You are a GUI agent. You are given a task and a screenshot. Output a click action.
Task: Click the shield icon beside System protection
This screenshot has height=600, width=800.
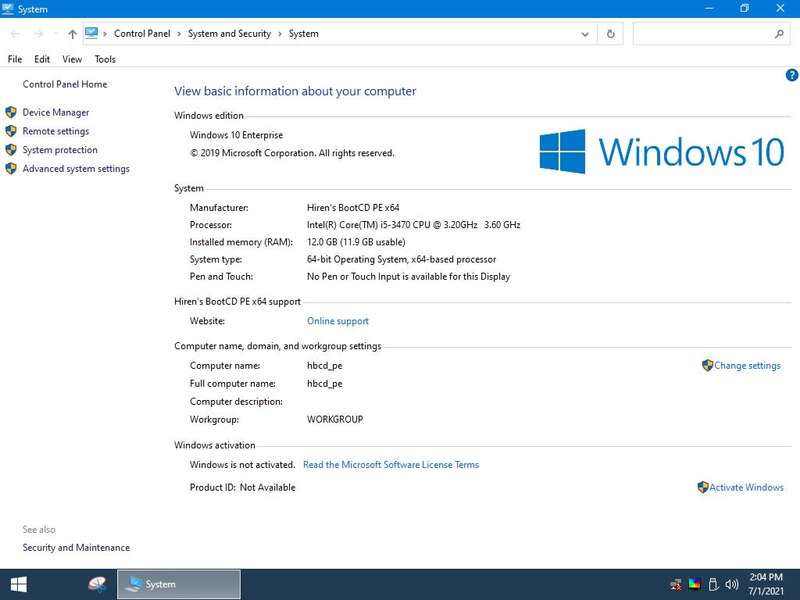pyautogui.click(x=11, y=150)
